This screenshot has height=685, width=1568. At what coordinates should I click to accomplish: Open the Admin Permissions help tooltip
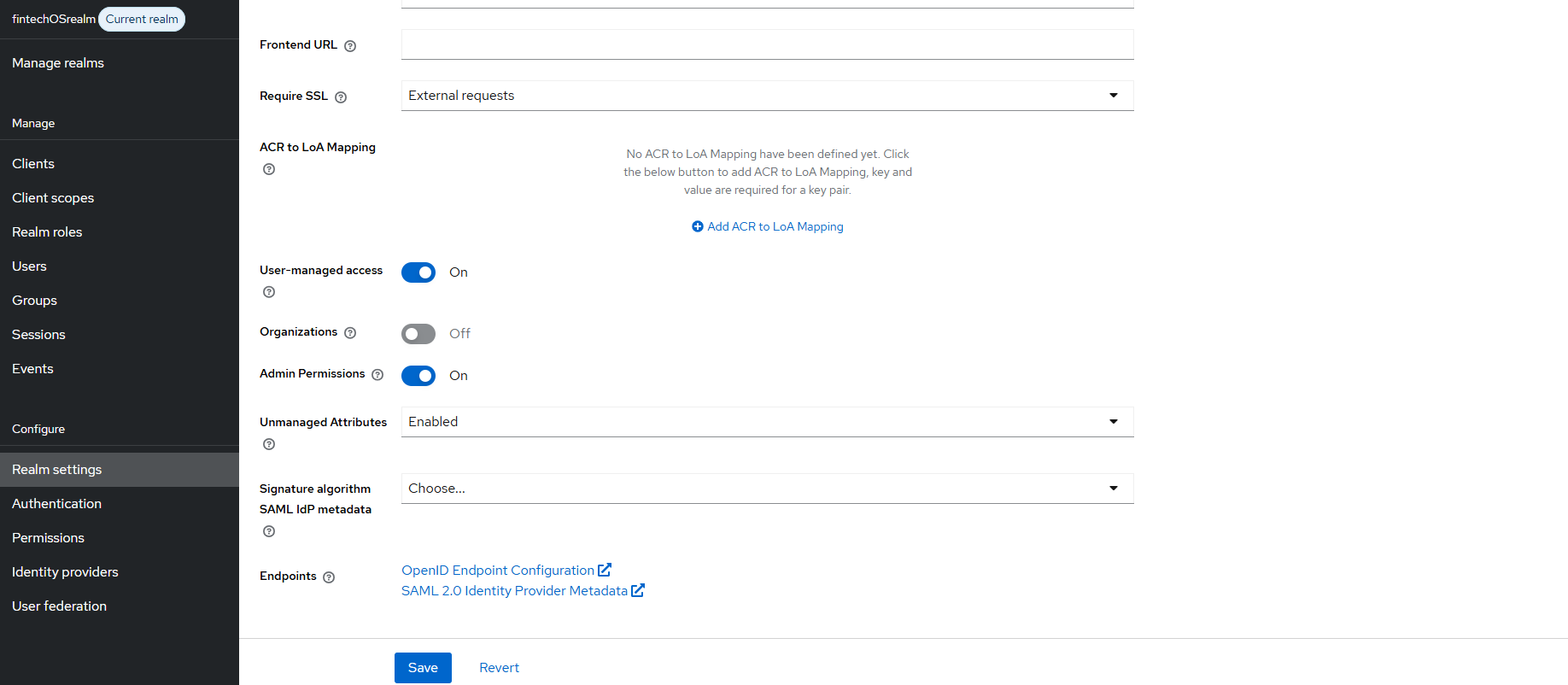[377, 375]
